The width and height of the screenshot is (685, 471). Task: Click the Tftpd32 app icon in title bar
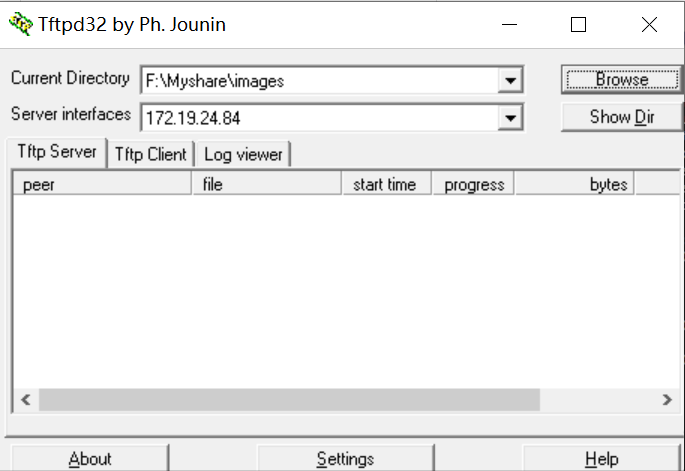[x=21, y=24]
